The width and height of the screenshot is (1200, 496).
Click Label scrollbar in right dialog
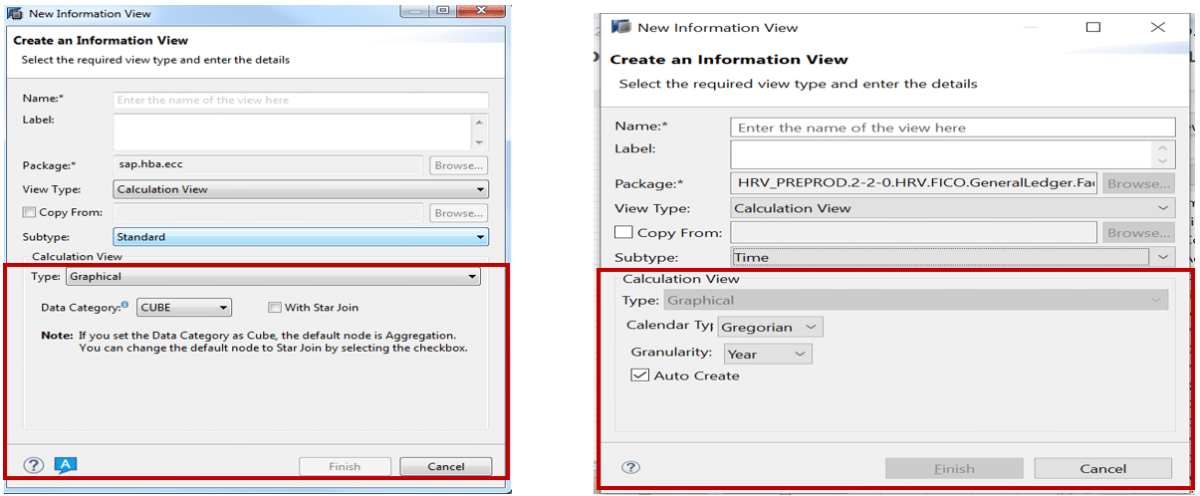click(x=1164, y=155)
